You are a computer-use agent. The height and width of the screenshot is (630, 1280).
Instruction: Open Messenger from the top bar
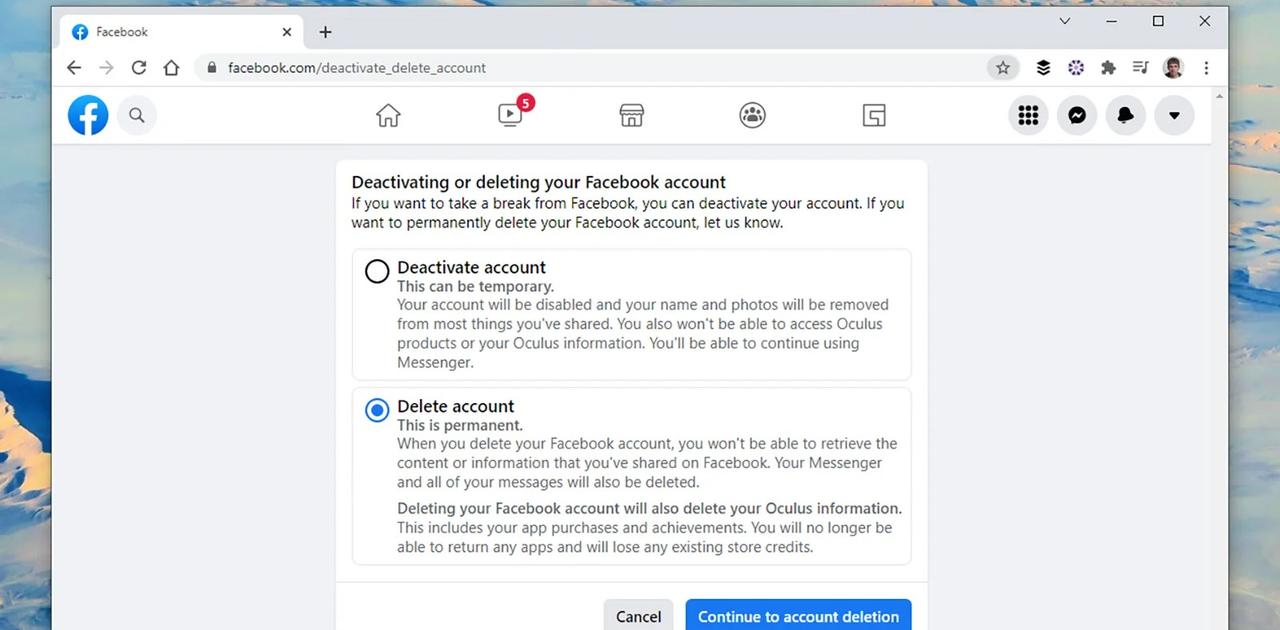(1077, 115)
